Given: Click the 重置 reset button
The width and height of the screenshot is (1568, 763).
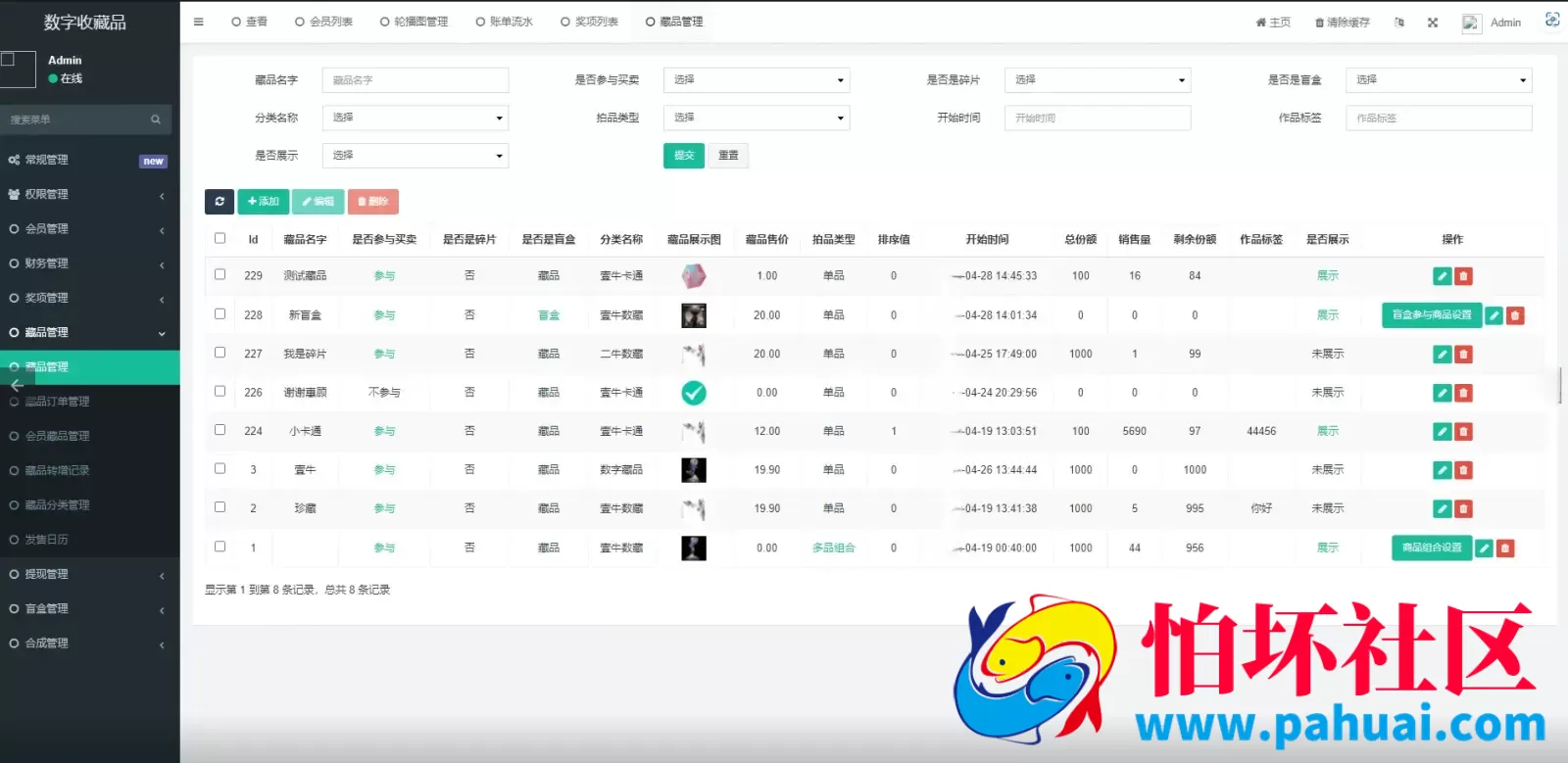Looking at the screenshot, I should click(728, 156).
